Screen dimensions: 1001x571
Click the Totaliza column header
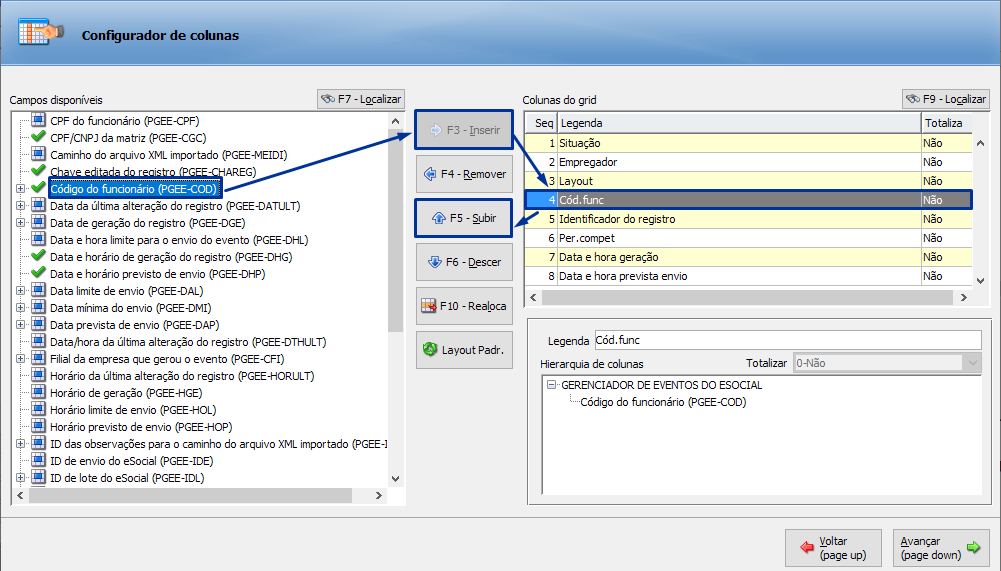tap(947, 123)
